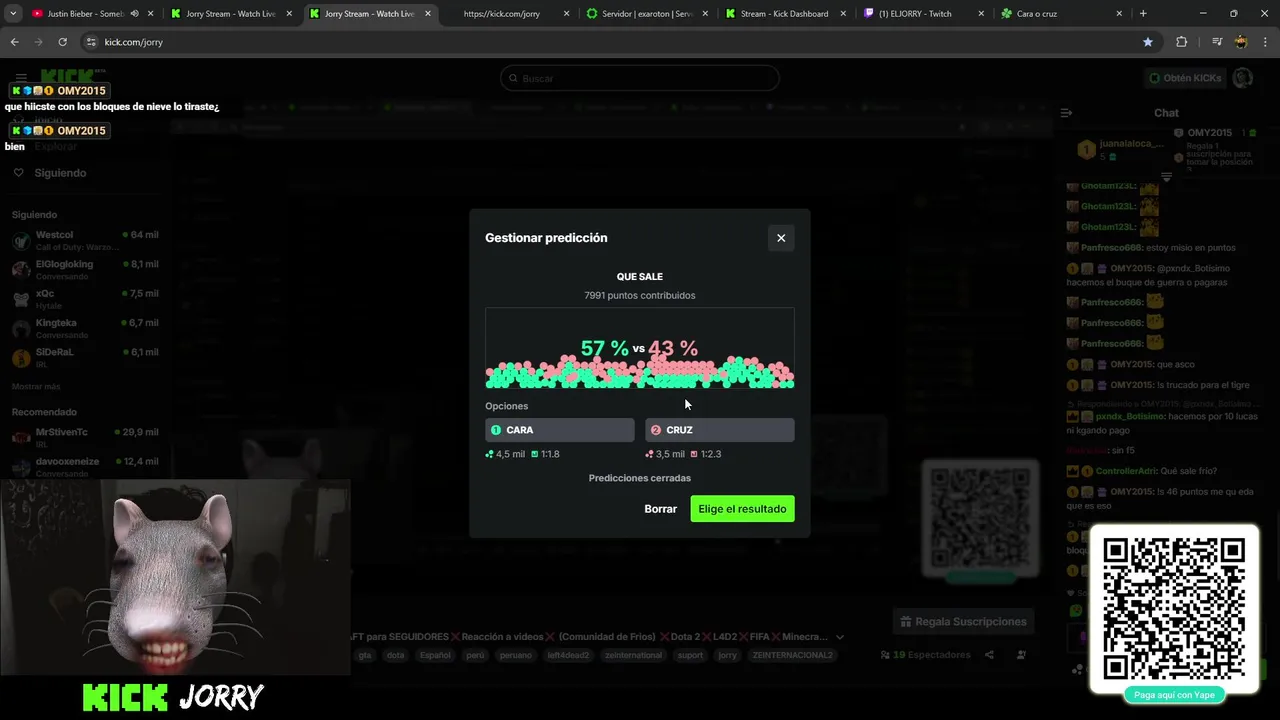The height and width of the screenshot is (720, 1280).
Task: Switch to Servidor exaroton tab
Action: [x=647, y=14]
